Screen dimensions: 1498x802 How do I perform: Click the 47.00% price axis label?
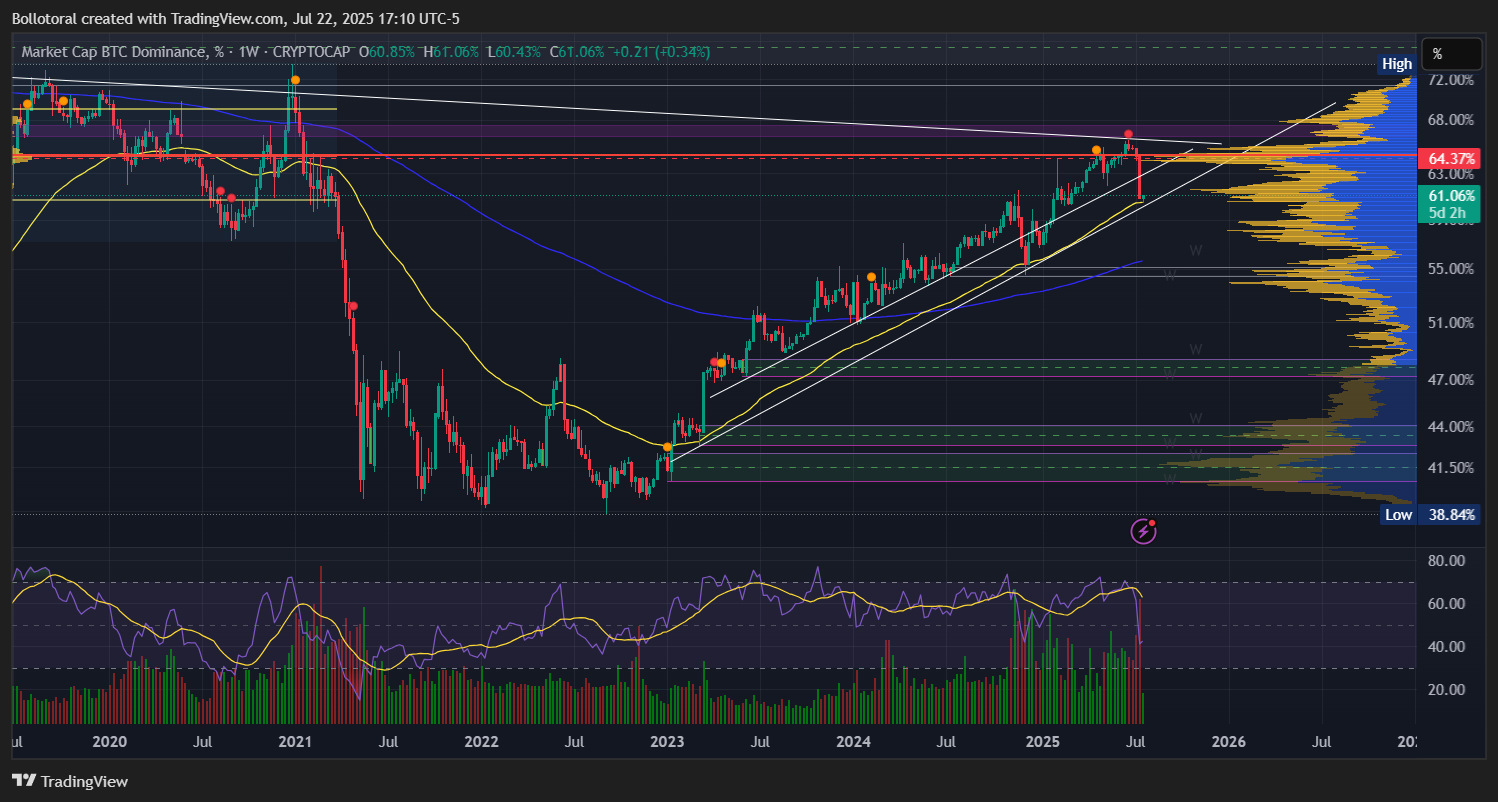pyautogui.click(x=1450, y=380)
